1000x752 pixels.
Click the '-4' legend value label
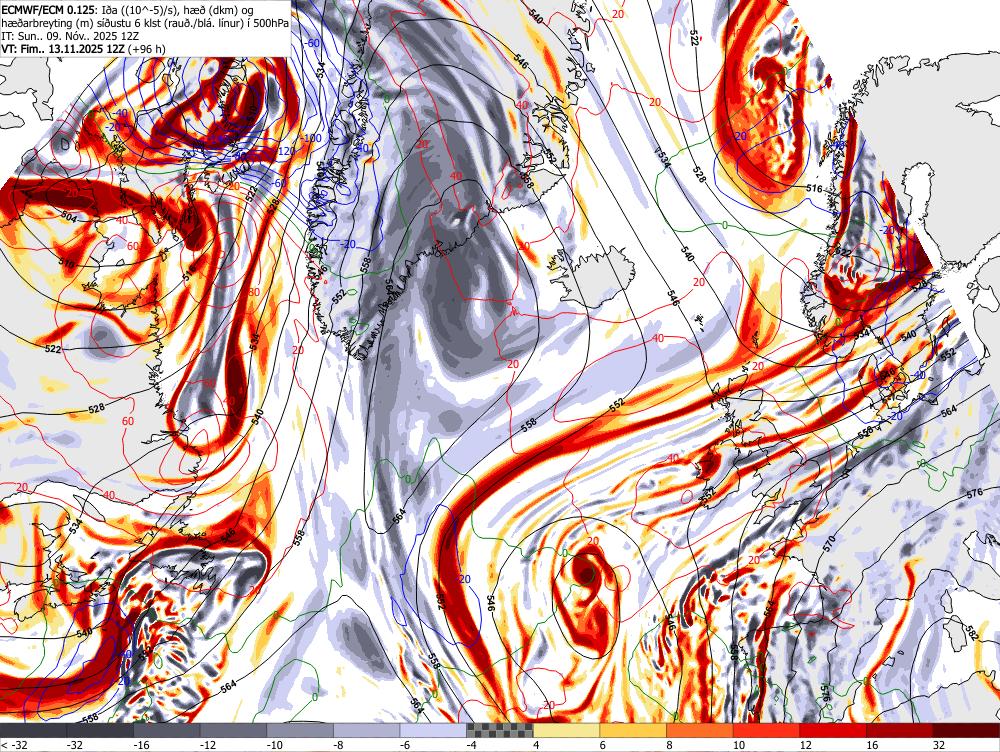pyautogui.click(x=473, y=745)
